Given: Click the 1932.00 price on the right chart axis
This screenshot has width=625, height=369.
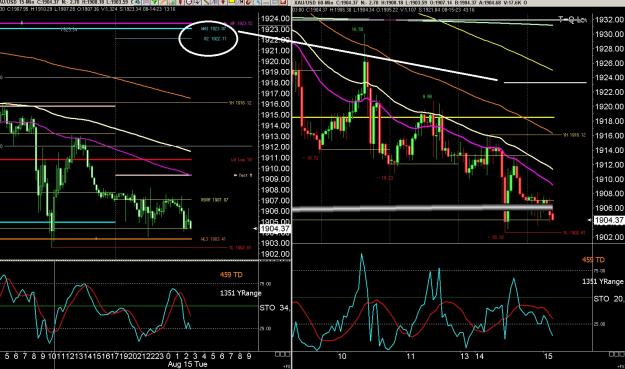Looking at the screenshot, I should click(x=609, y=20).
